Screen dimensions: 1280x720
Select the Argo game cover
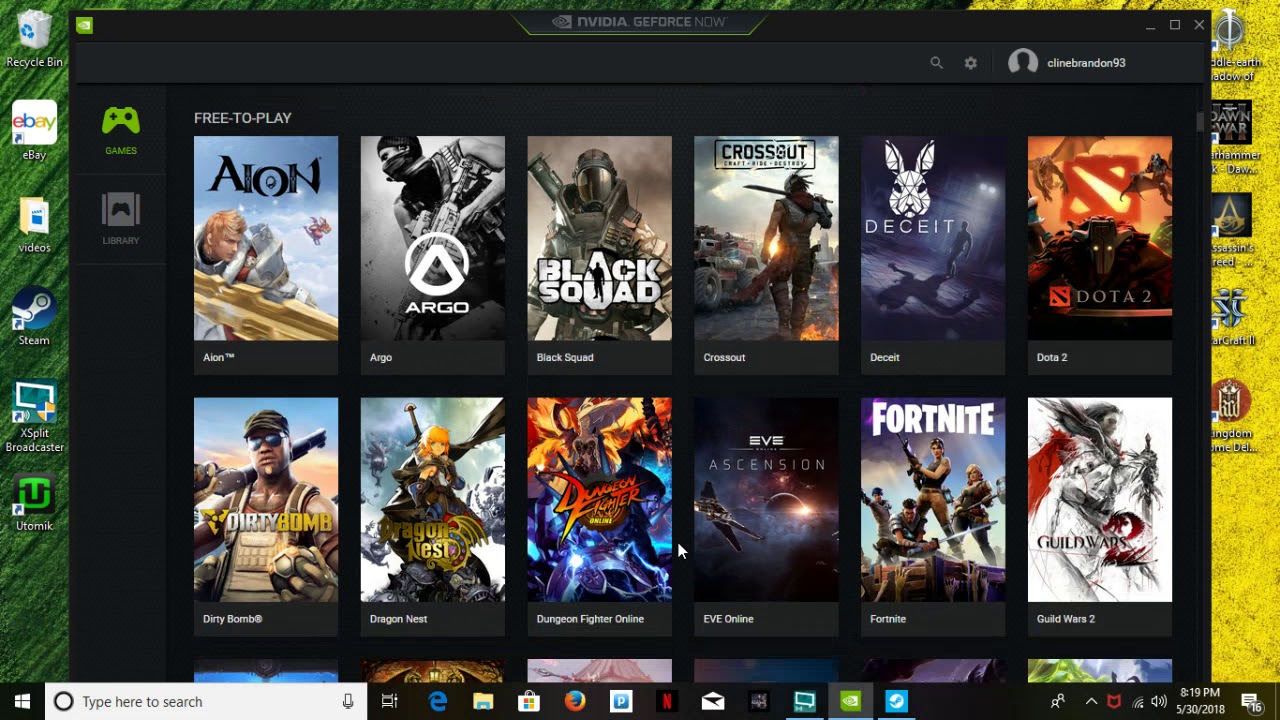433,239
